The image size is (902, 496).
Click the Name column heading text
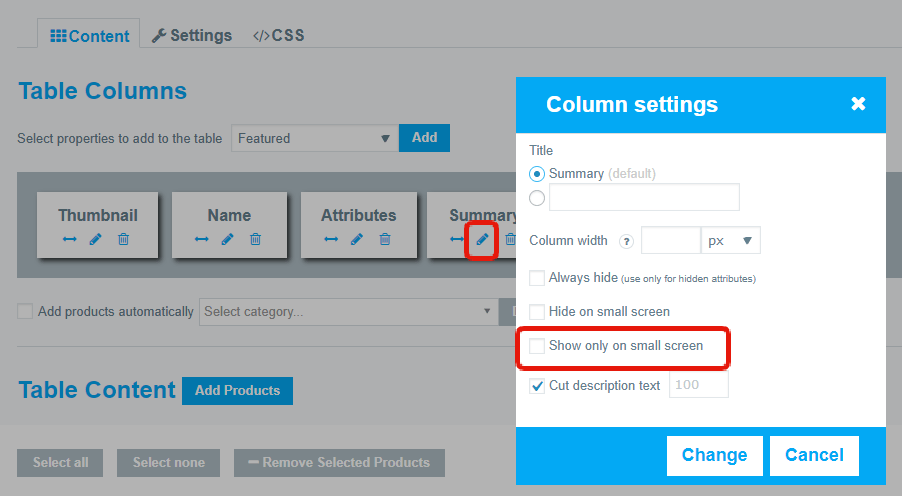coord(229,215)
